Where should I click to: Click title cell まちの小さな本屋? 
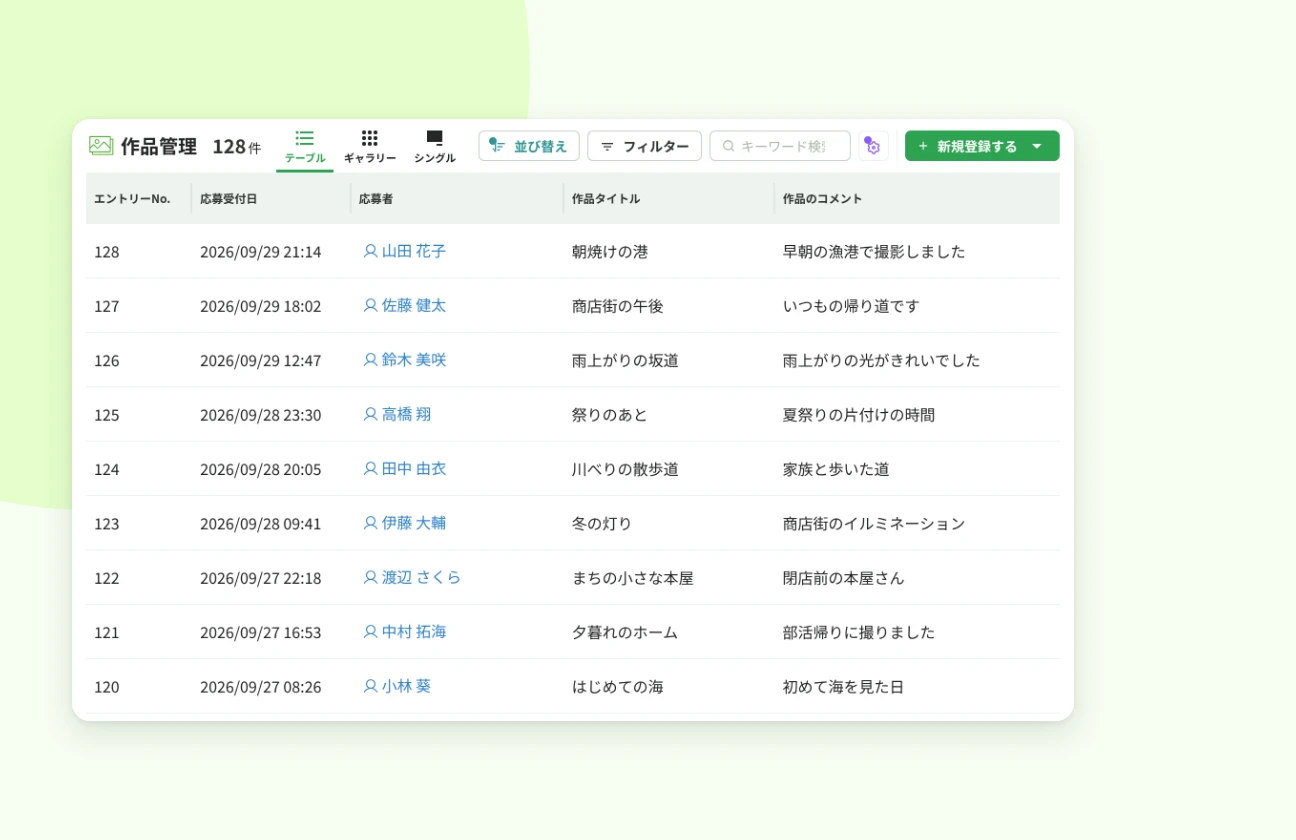point(633,578)
